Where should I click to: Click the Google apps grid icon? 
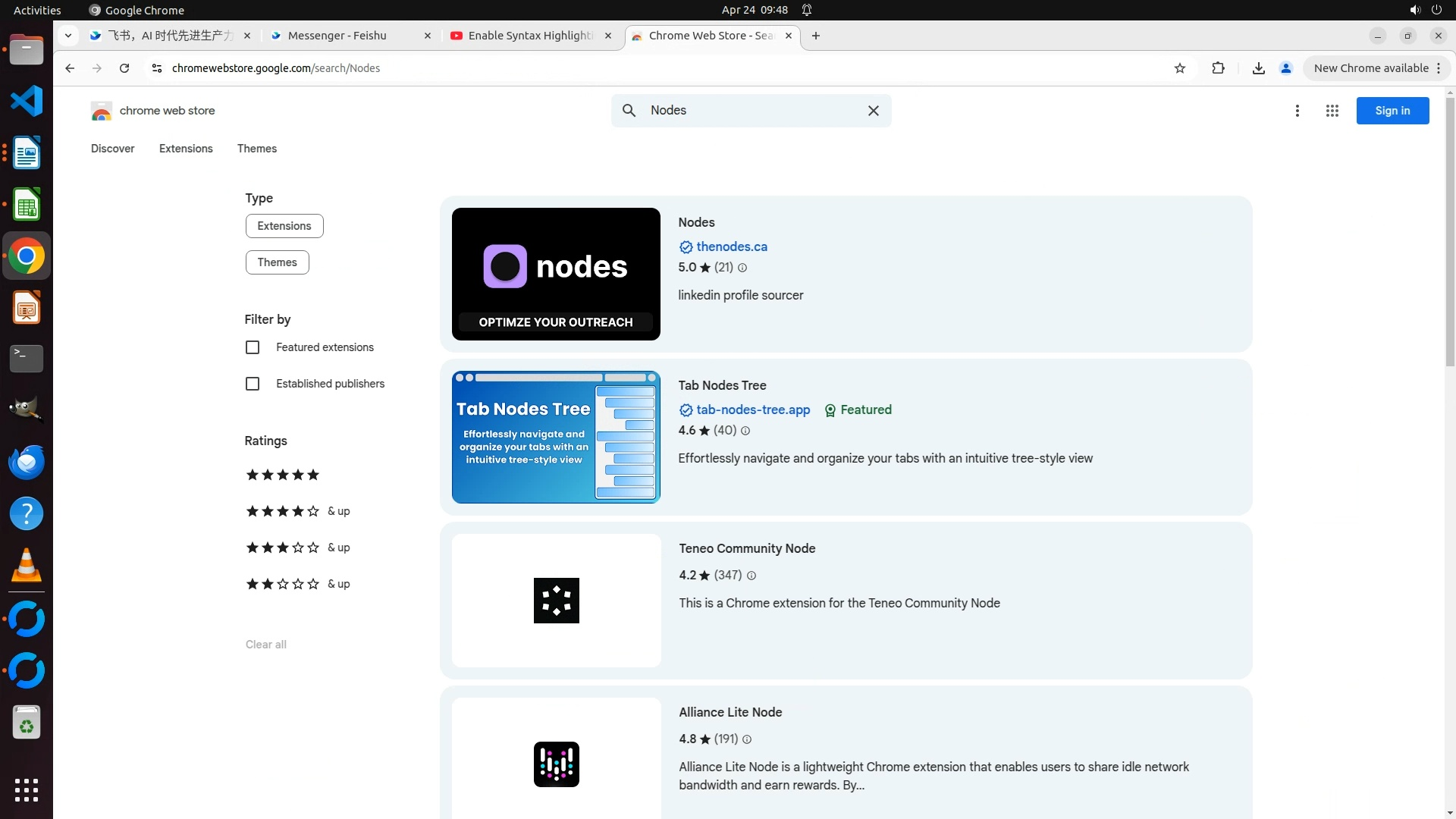coord(1332,111)
